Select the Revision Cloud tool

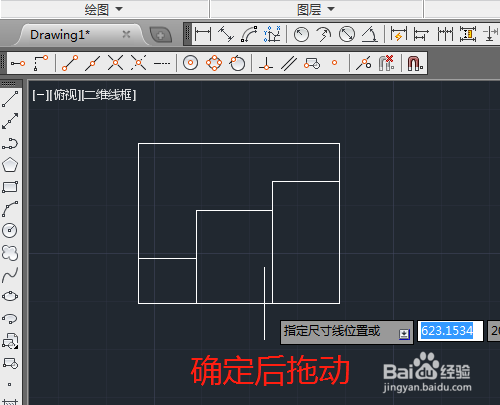point(10,253)
